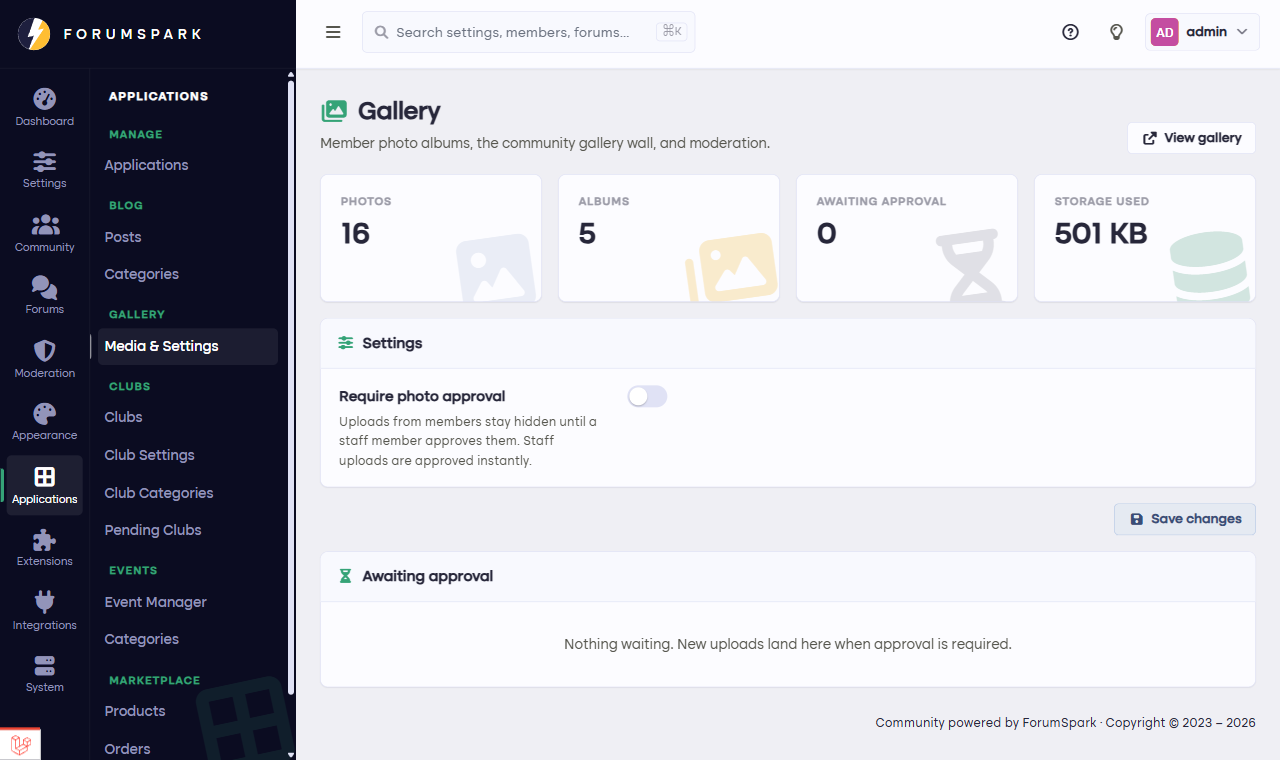The image size is (1280, 760).
Task: Select the Applications grid icon in sidebar
Action: (45, 476)
